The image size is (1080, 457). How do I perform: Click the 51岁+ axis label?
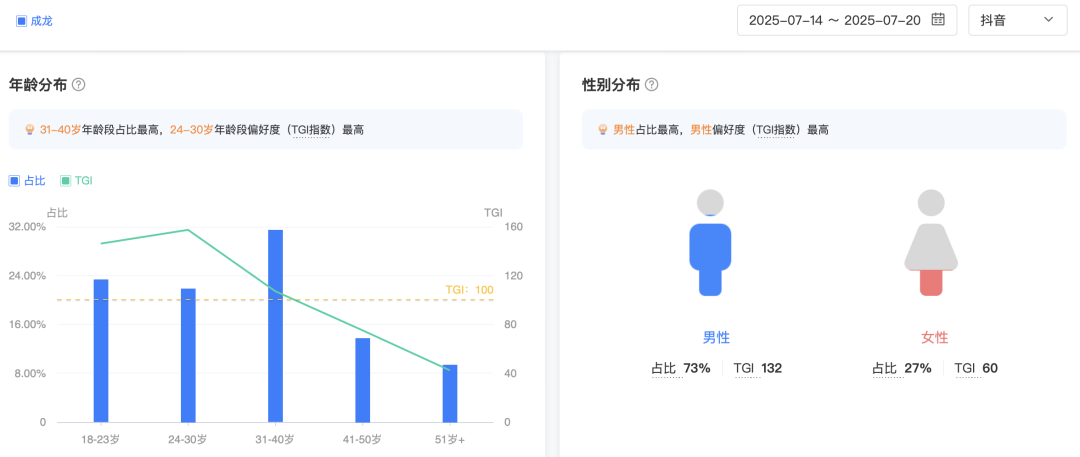pos(450,439)
